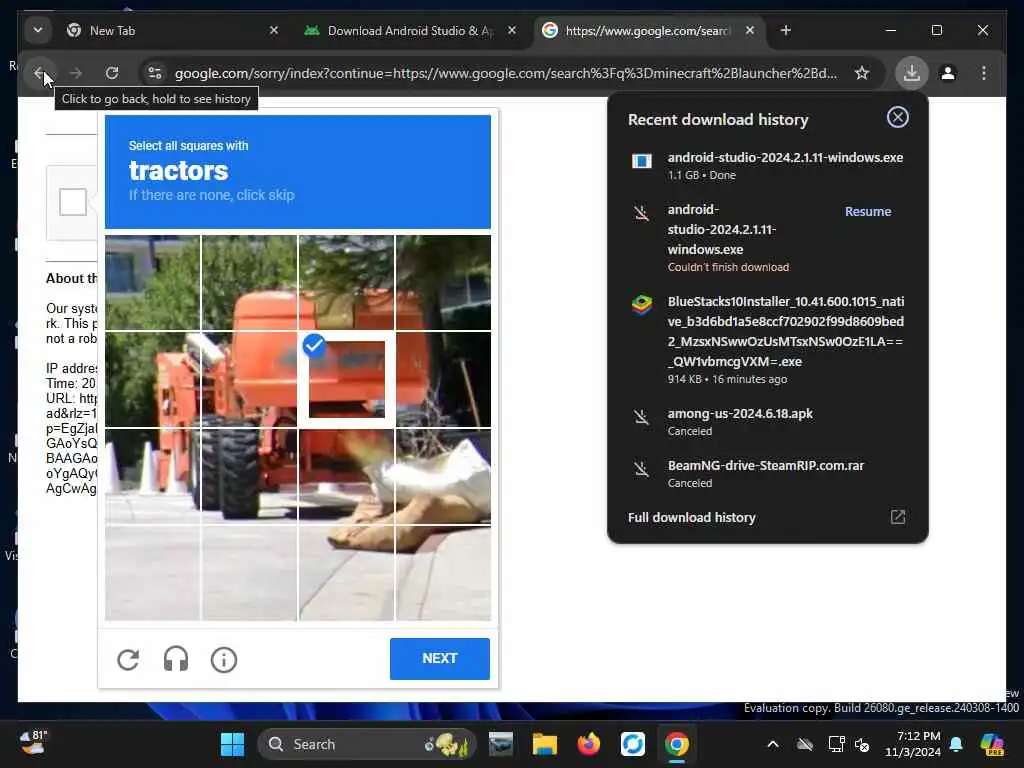Click the muted volume tray icon

(862, 744)
